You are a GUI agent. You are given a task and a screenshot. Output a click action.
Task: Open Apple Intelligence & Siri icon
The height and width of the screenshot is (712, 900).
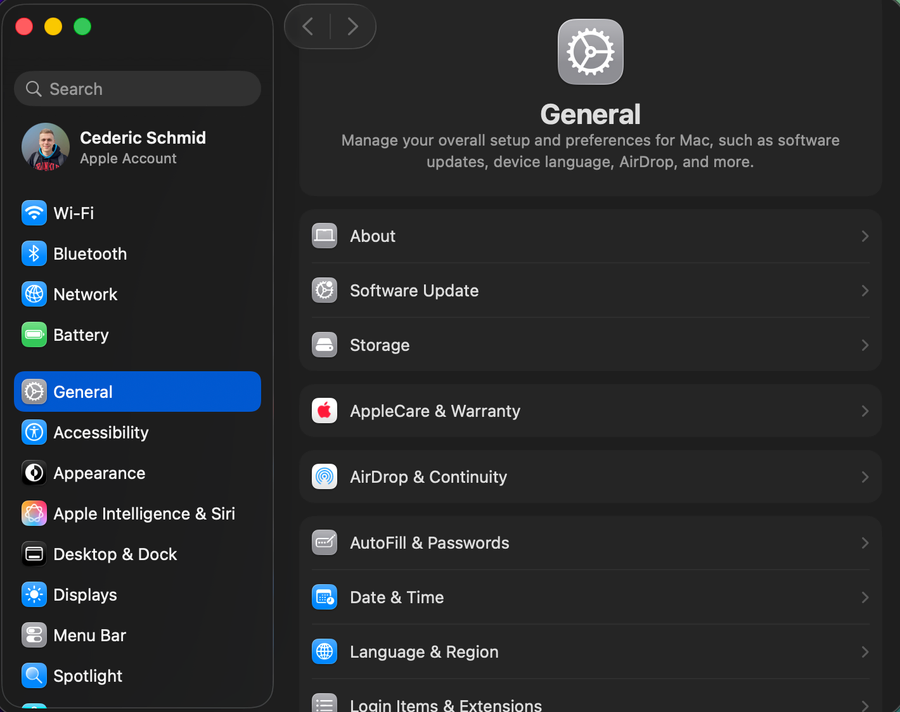(x=34, y=513)
